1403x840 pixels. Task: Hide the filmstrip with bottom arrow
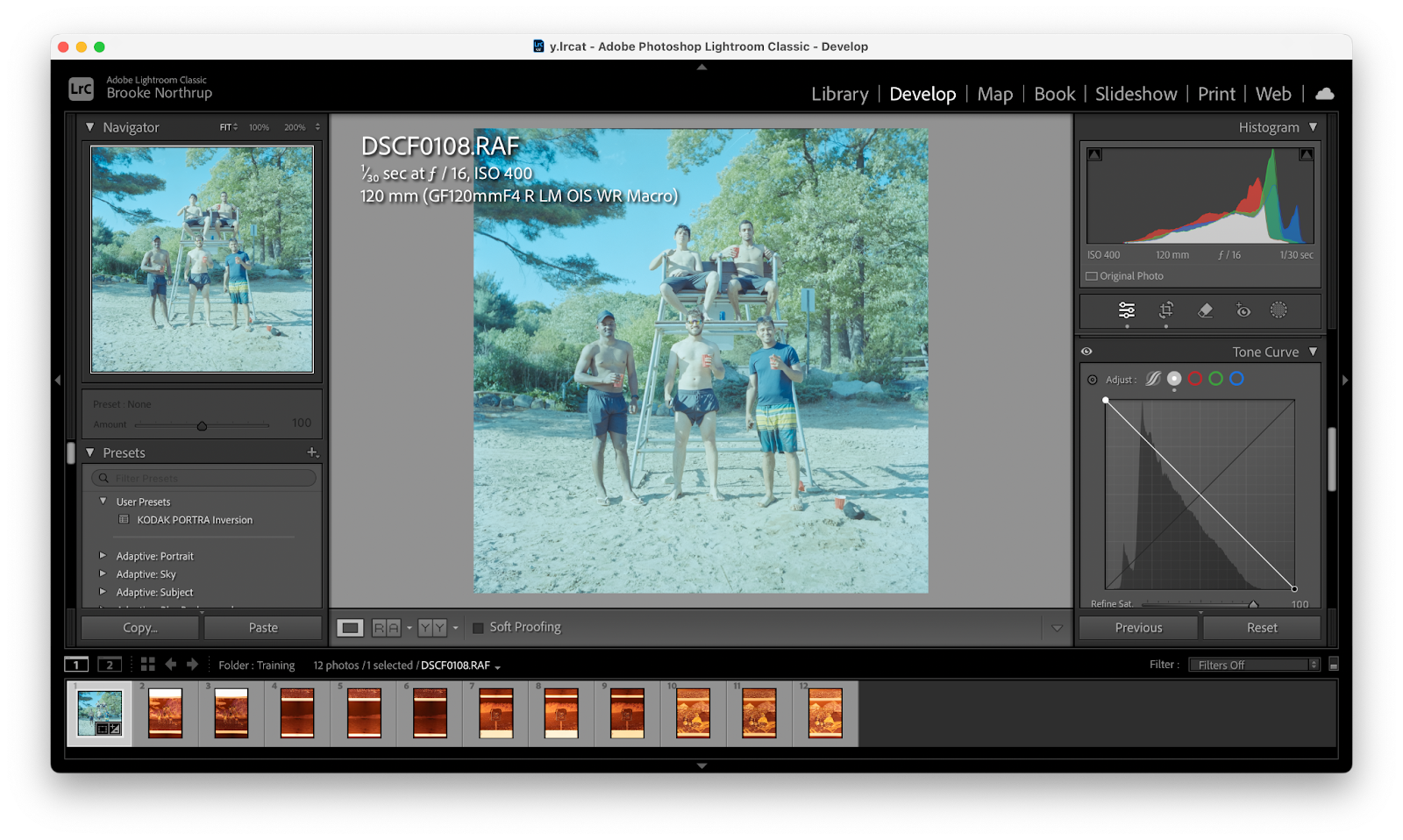tap(701, 765)
